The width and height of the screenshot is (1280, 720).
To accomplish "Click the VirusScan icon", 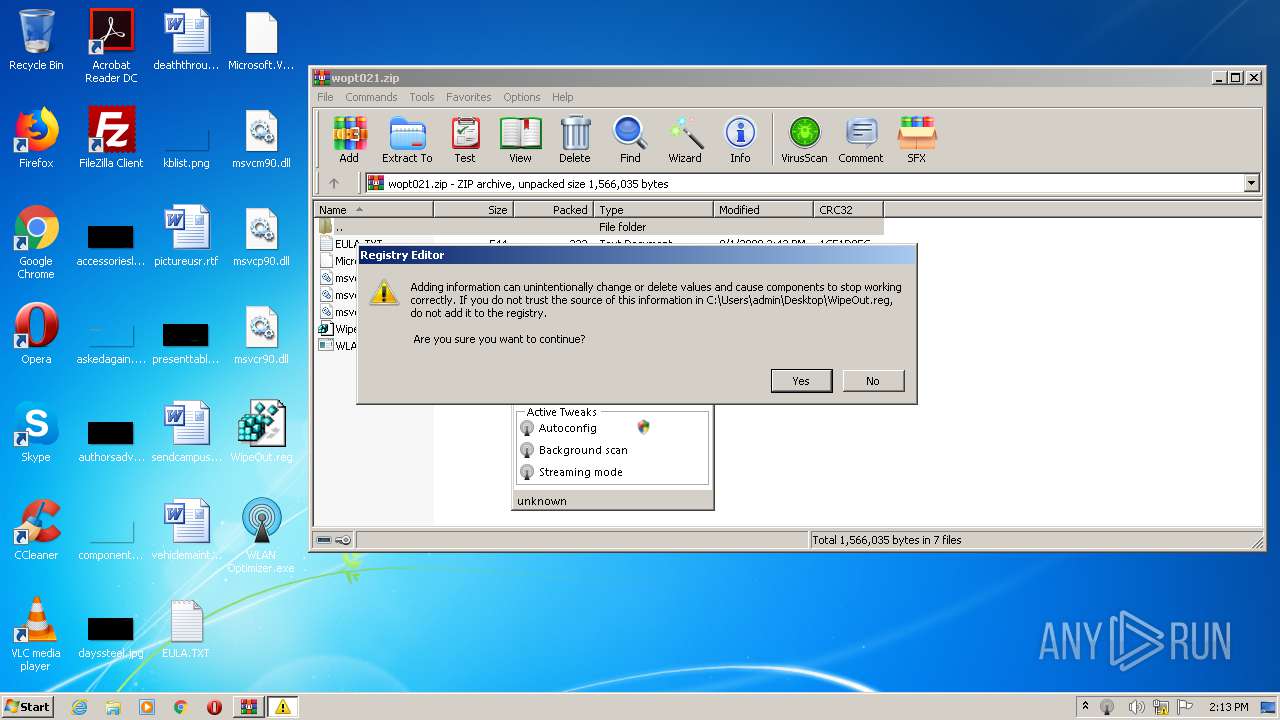I will coord(804,140).
